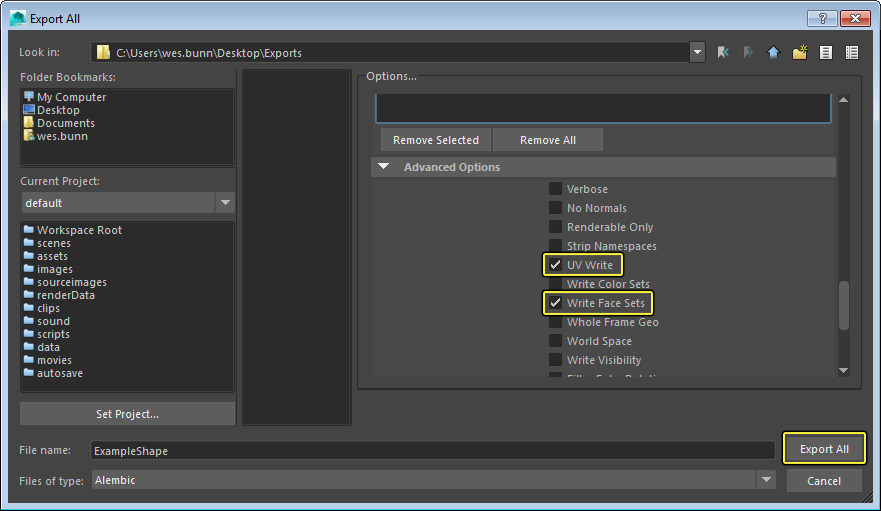Collapse the Advanced Options section

tap(384, 167)
